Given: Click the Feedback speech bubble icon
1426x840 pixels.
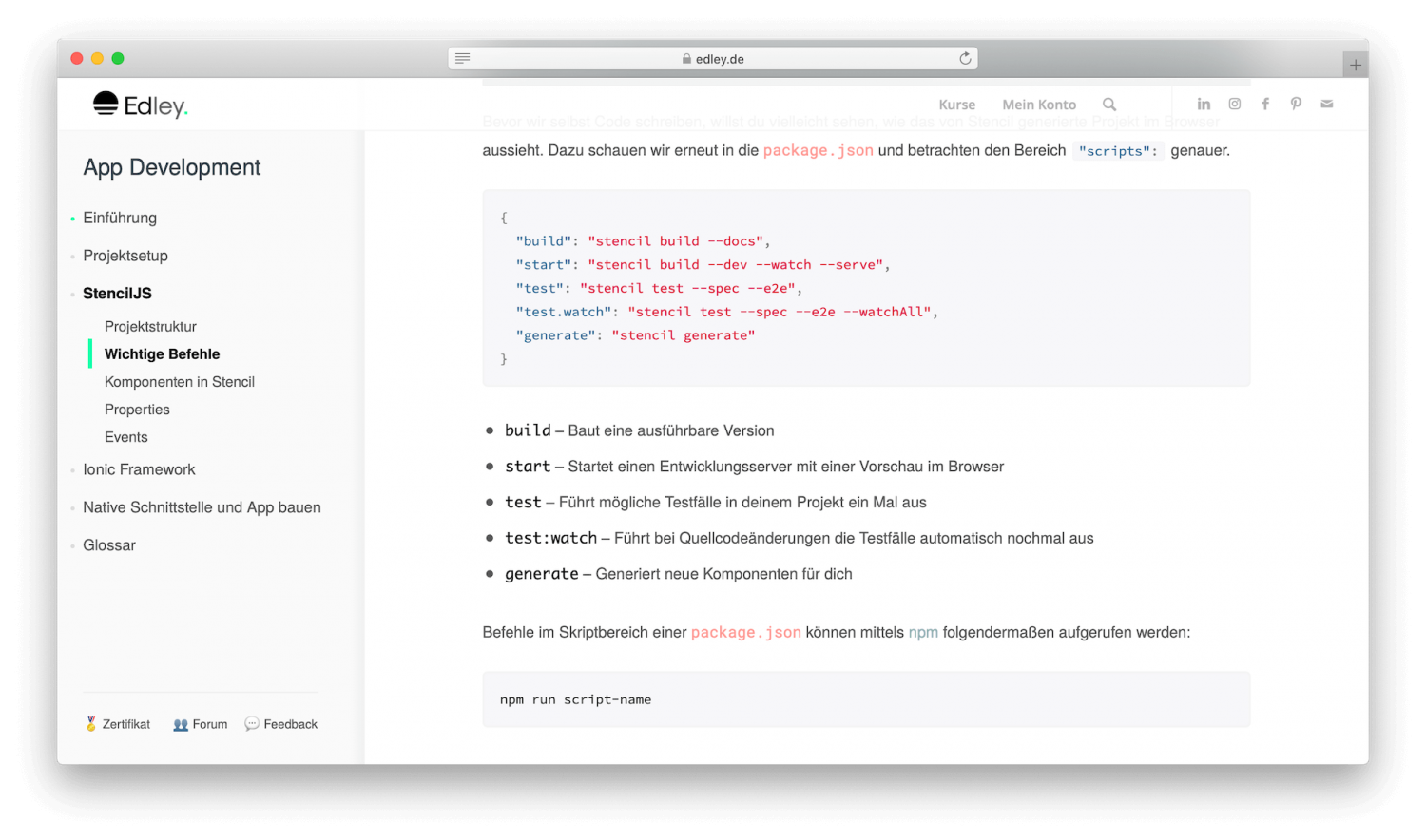Looking at the screenshot, I should 252,723.
